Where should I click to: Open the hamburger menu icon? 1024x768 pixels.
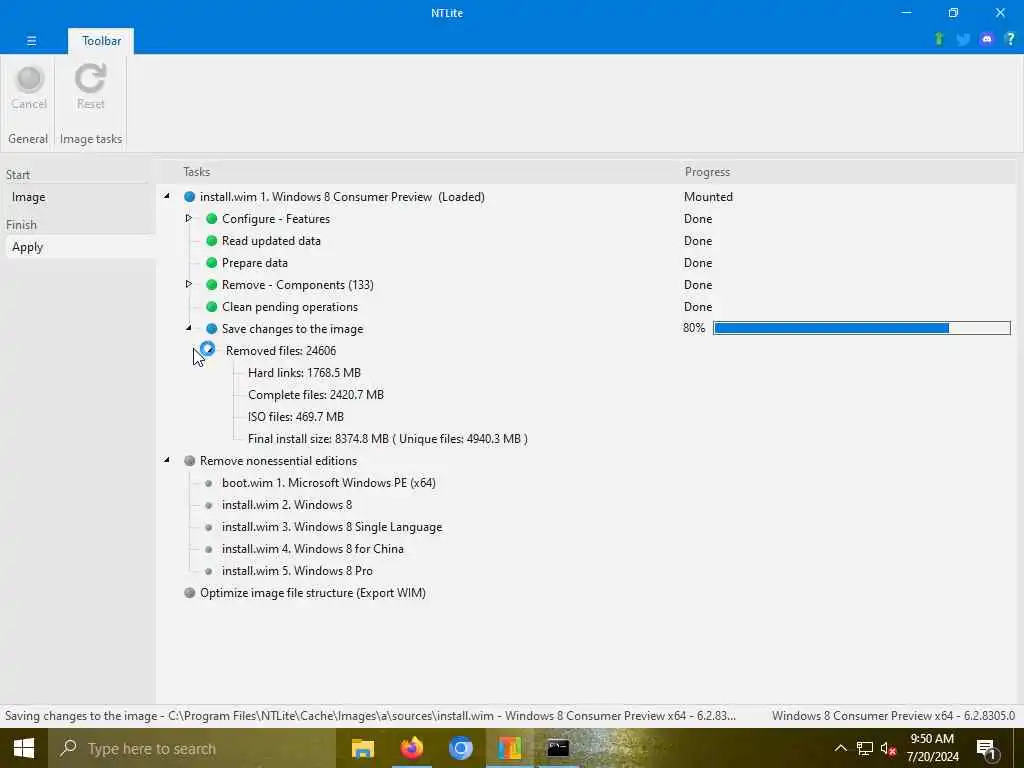click(x=31, y=40)
